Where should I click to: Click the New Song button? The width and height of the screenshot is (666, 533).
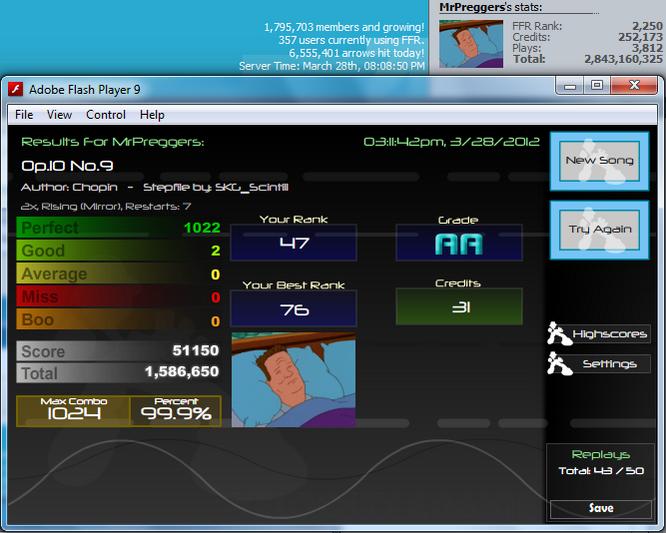coord(599,161)
